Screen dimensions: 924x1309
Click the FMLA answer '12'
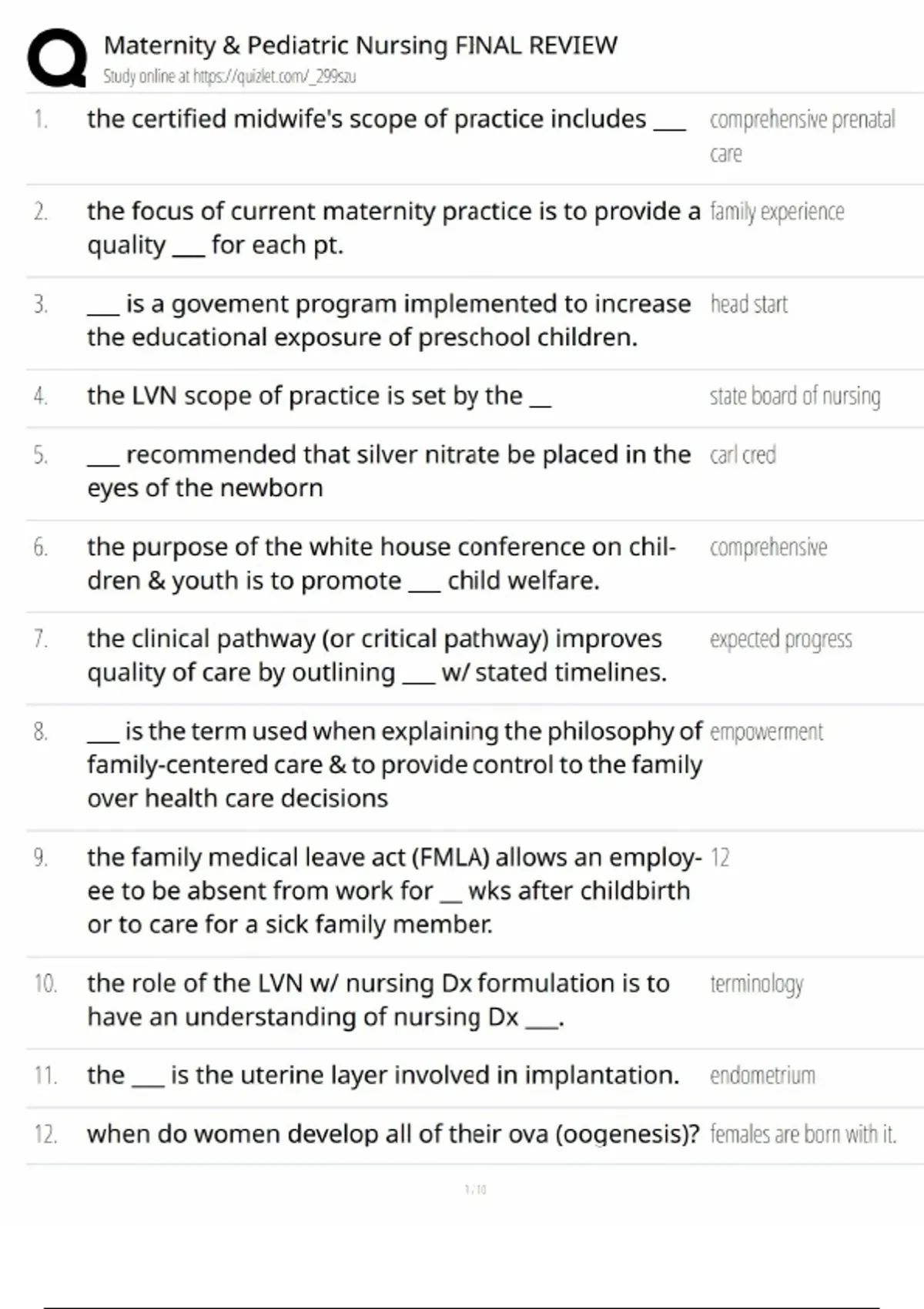(x=720, y=858)
